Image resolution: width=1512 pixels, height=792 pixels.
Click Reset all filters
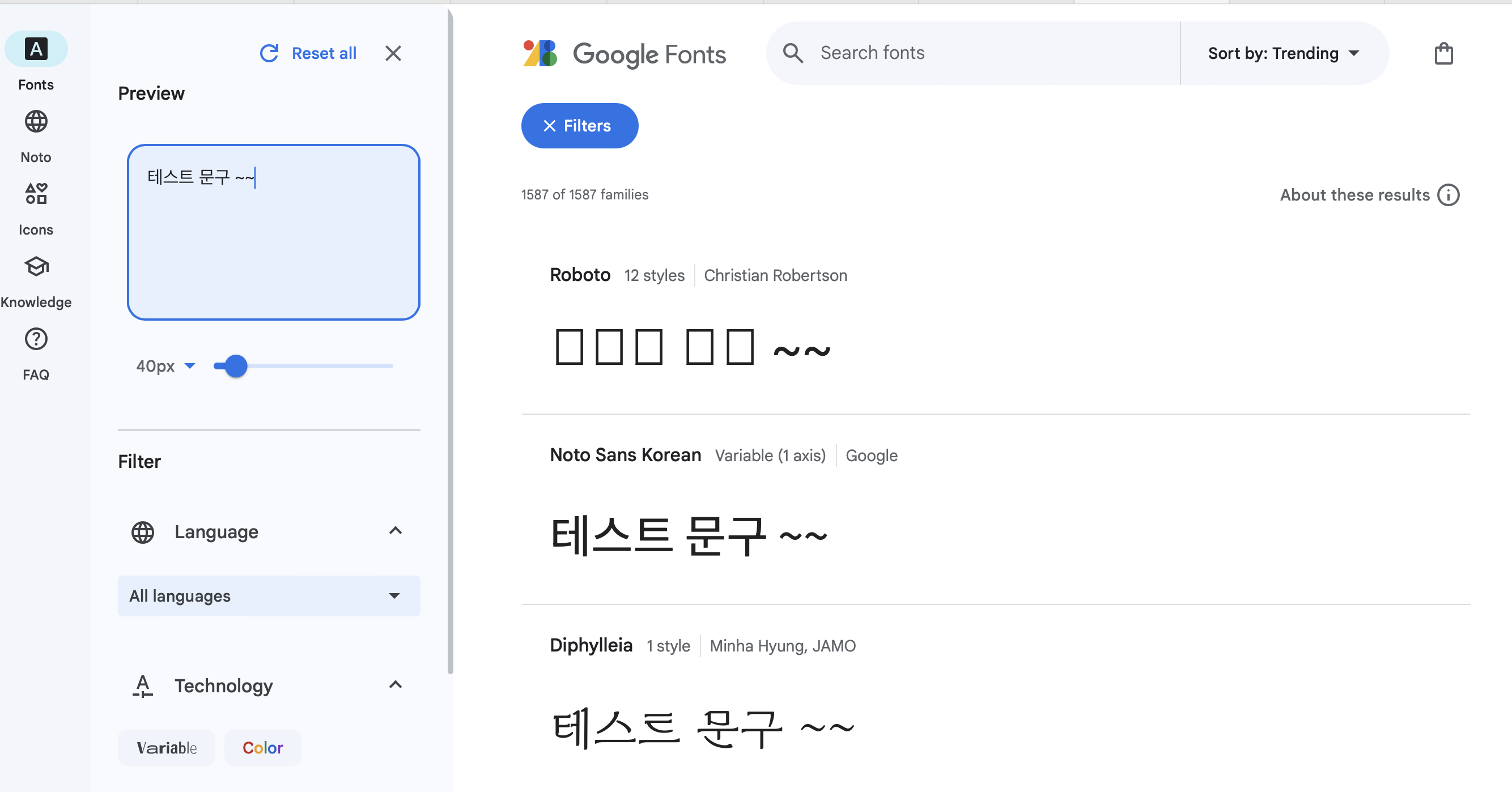point(308,53)
